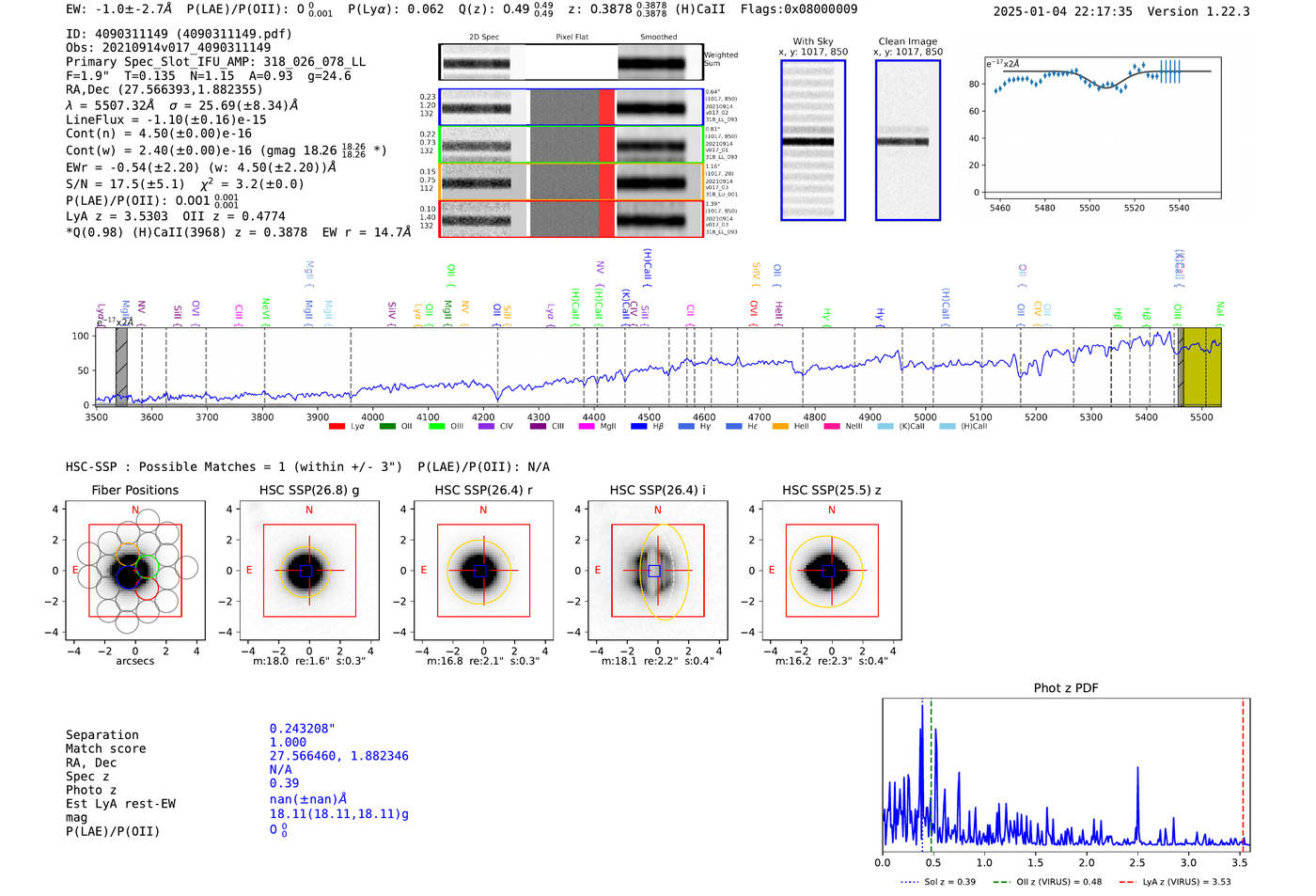1316x896 pixels.
Task: Click the 'LyA z (VIRUS) = 3.53' legend entry
Action: [1175, 882]
